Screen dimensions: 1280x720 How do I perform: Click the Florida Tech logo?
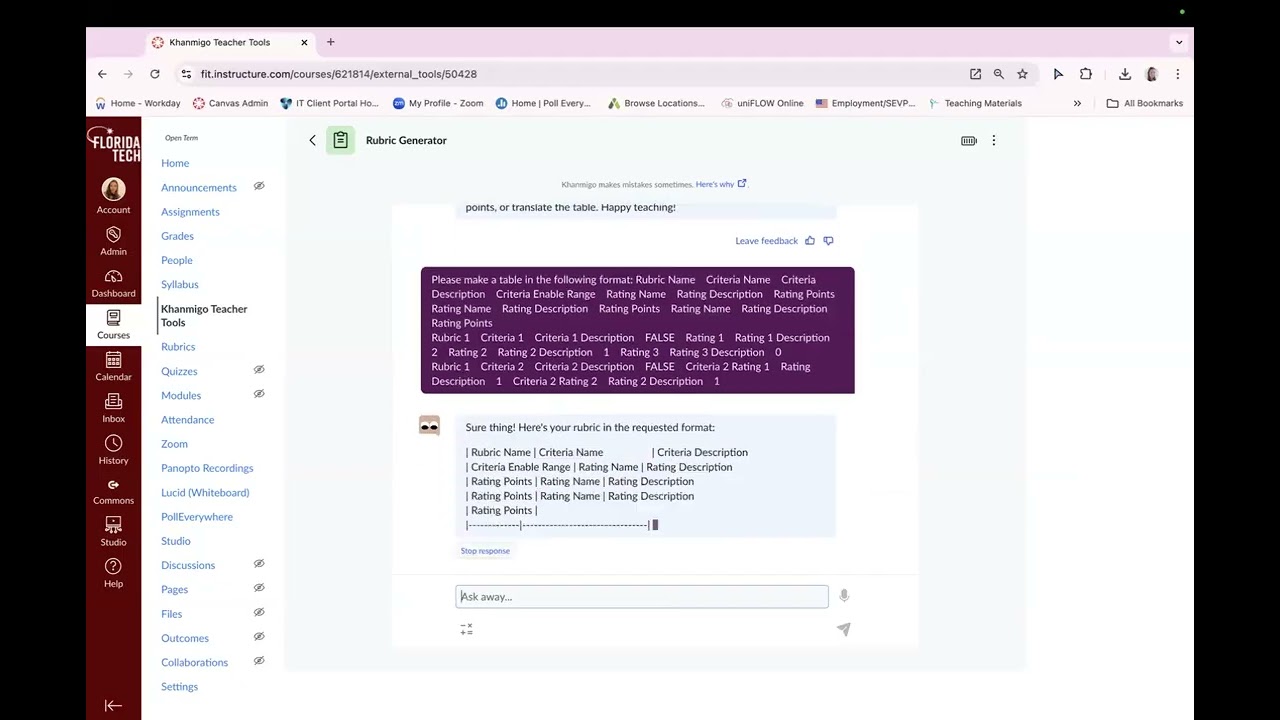pos(113,143)
